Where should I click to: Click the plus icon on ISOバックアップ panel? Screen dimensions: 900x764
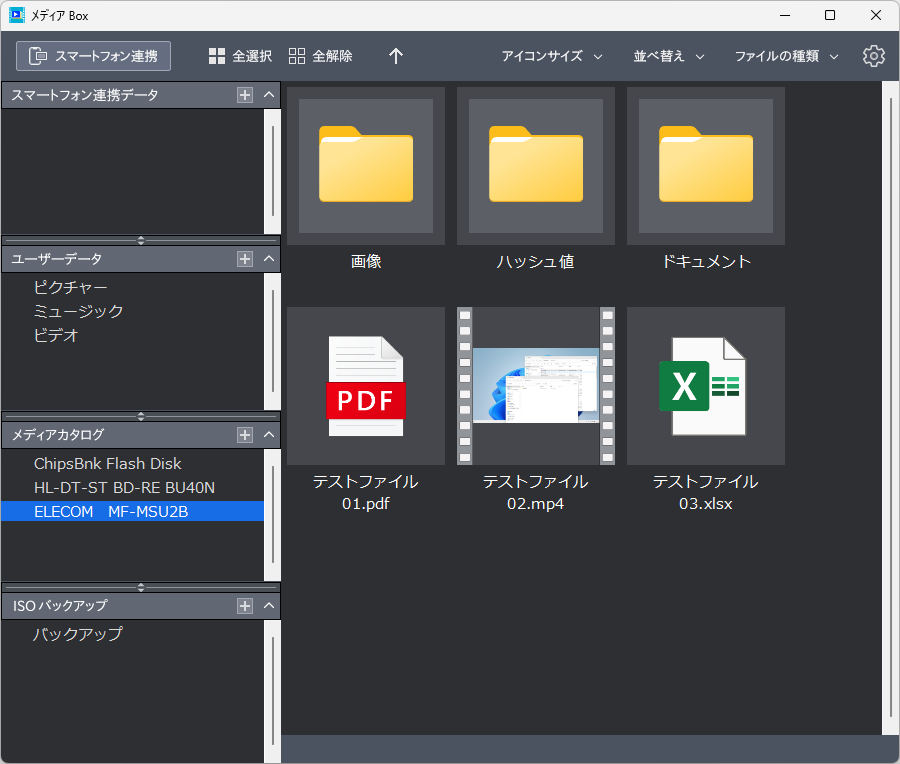pos(247,604)
